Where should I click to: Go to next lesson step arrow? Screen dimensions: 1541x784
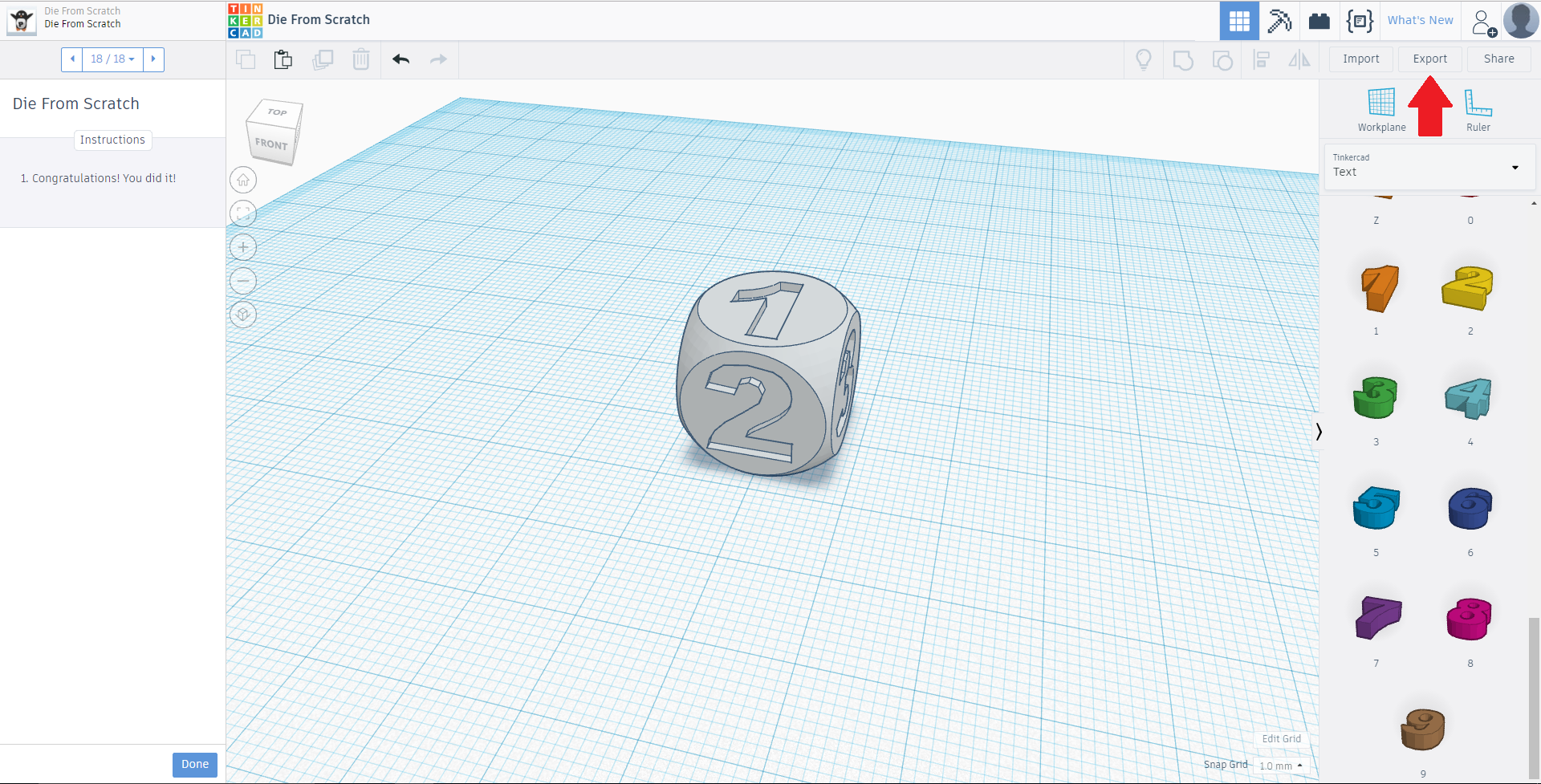pos(153,59)
